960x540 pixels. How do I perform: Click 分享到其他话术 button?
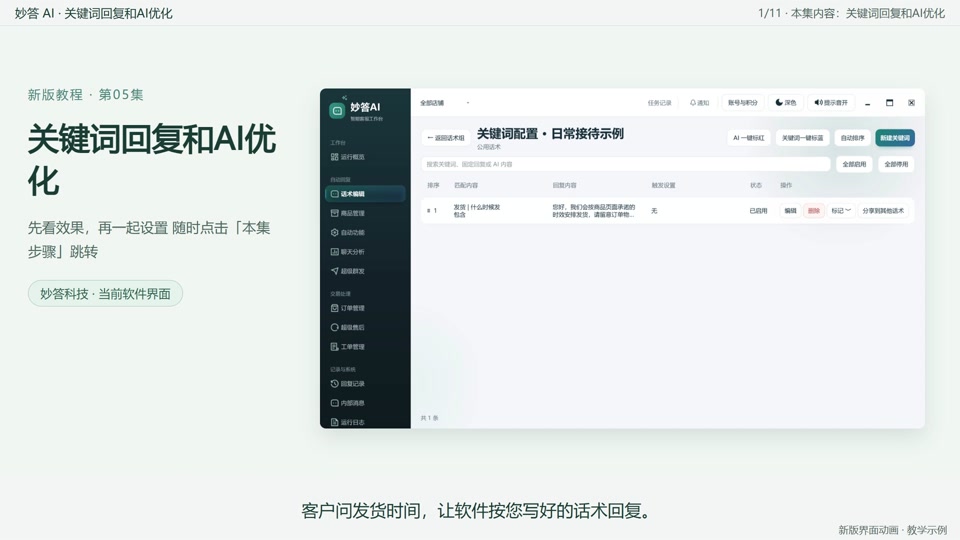click(883, 211)
